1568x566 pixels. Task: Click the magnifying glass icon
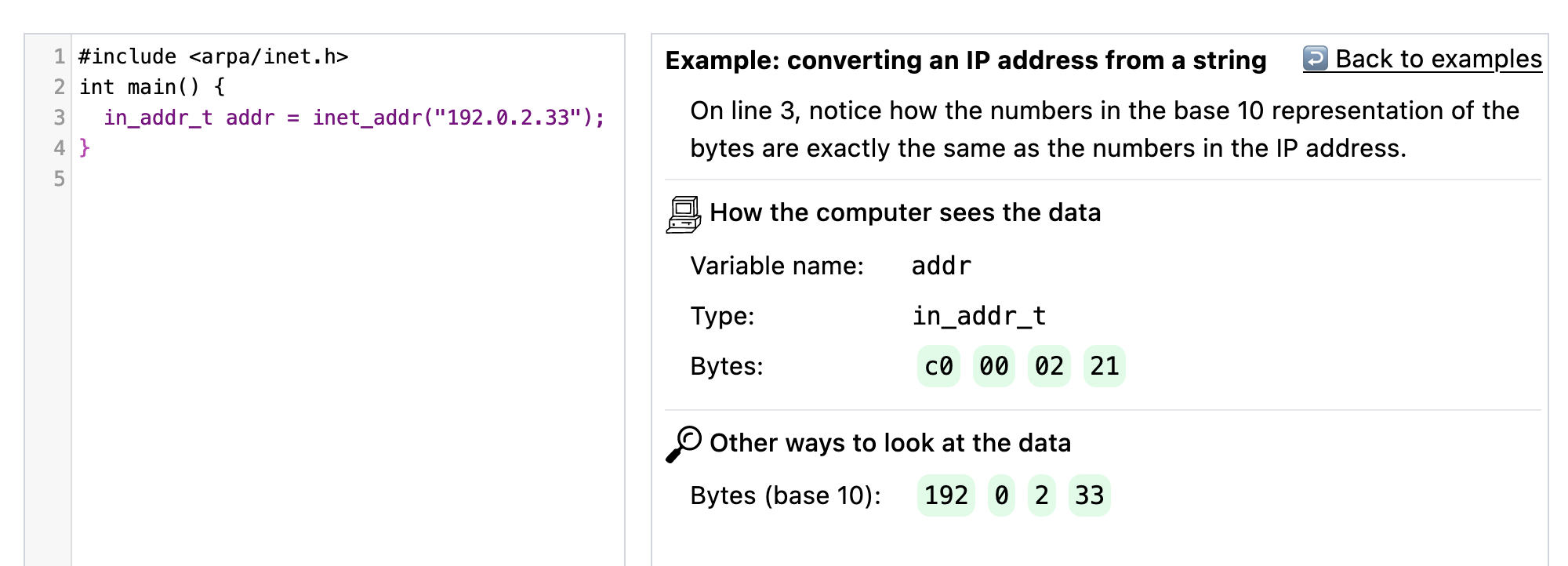click(x=684, y=444)
